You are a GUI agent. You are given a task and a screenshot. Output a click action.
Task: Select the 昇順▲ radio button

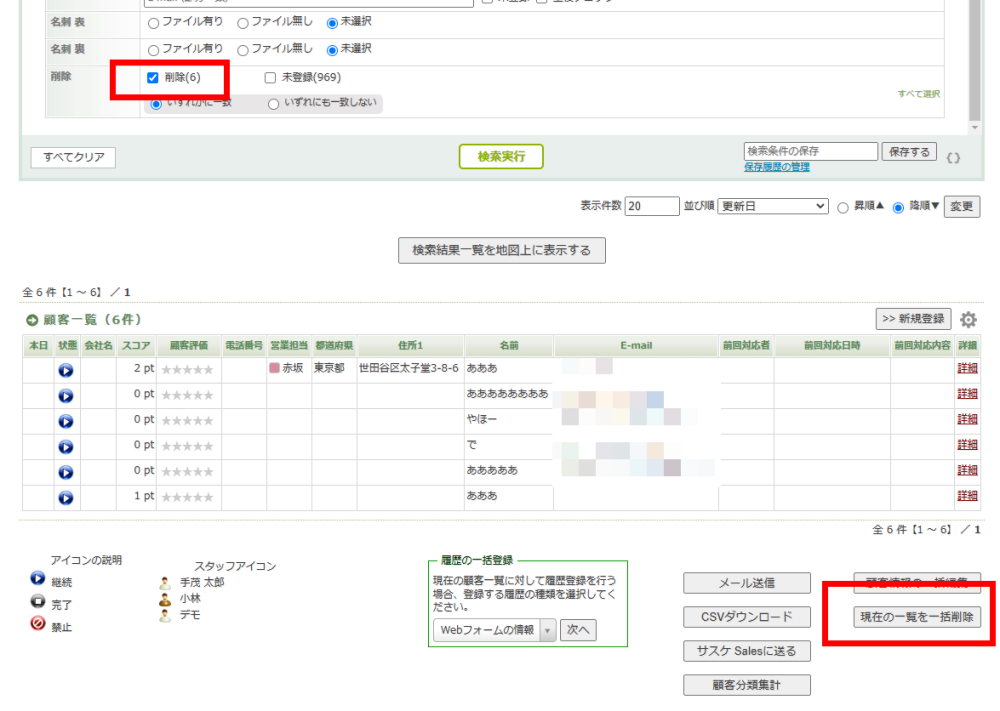pos(843,207)
